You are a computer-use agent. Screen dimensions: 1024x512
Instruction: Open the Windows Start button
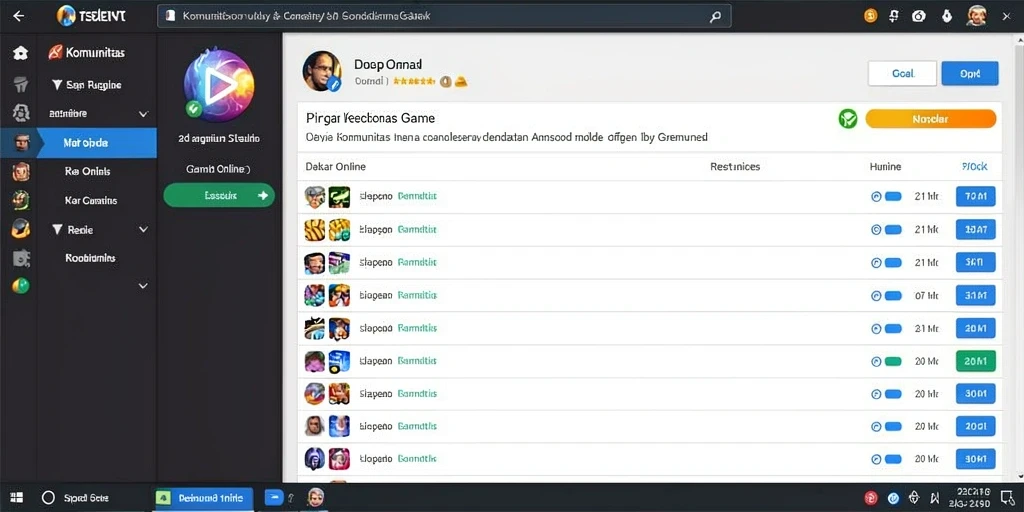tap(17, 498)
